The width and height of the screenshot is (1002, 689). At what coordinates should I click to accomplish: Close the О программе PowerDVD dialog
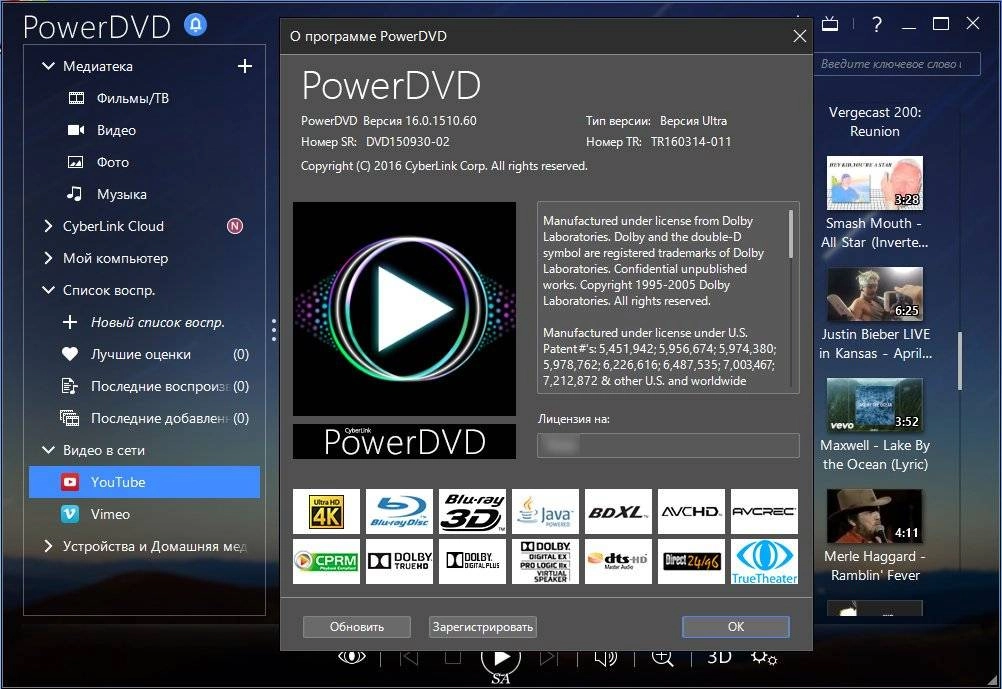pos(799,36)
